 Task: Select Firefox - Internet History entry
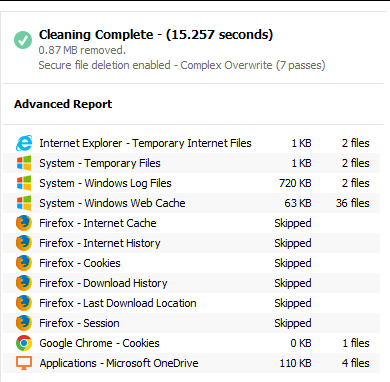tap(192, 243)
